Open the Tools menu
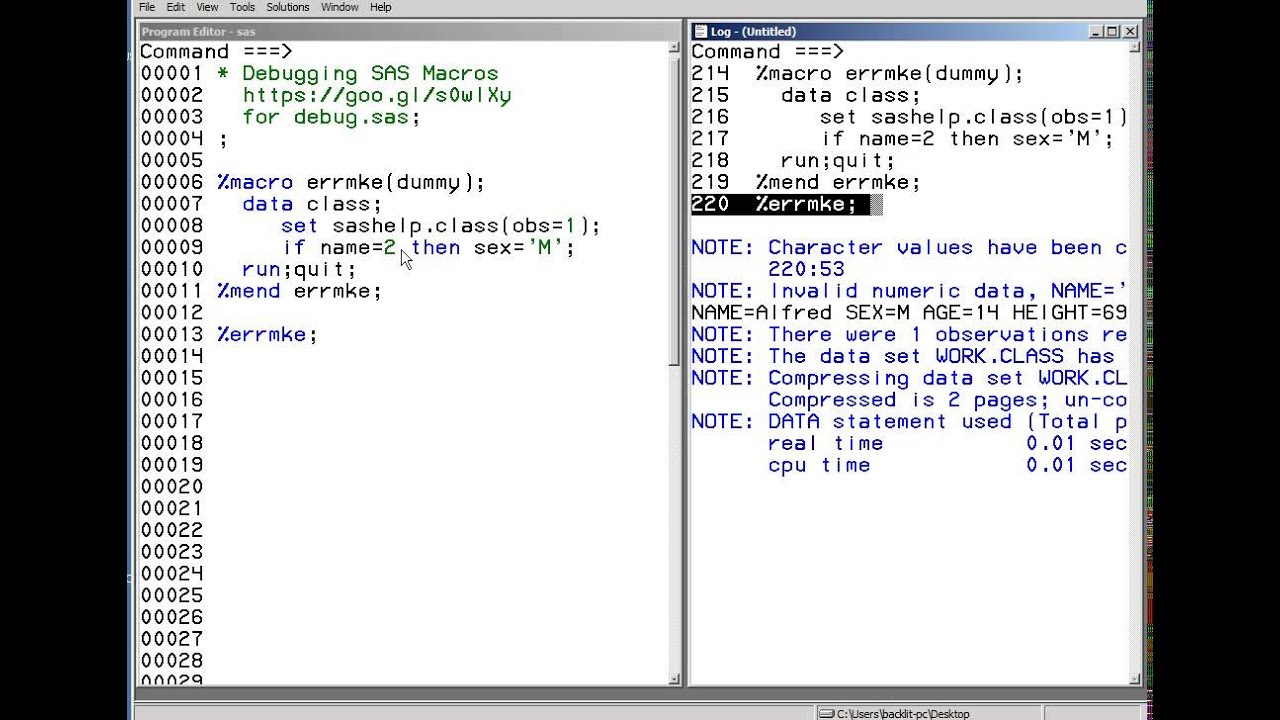Viewport: 1280px width, 720px height. pos(242,7)
